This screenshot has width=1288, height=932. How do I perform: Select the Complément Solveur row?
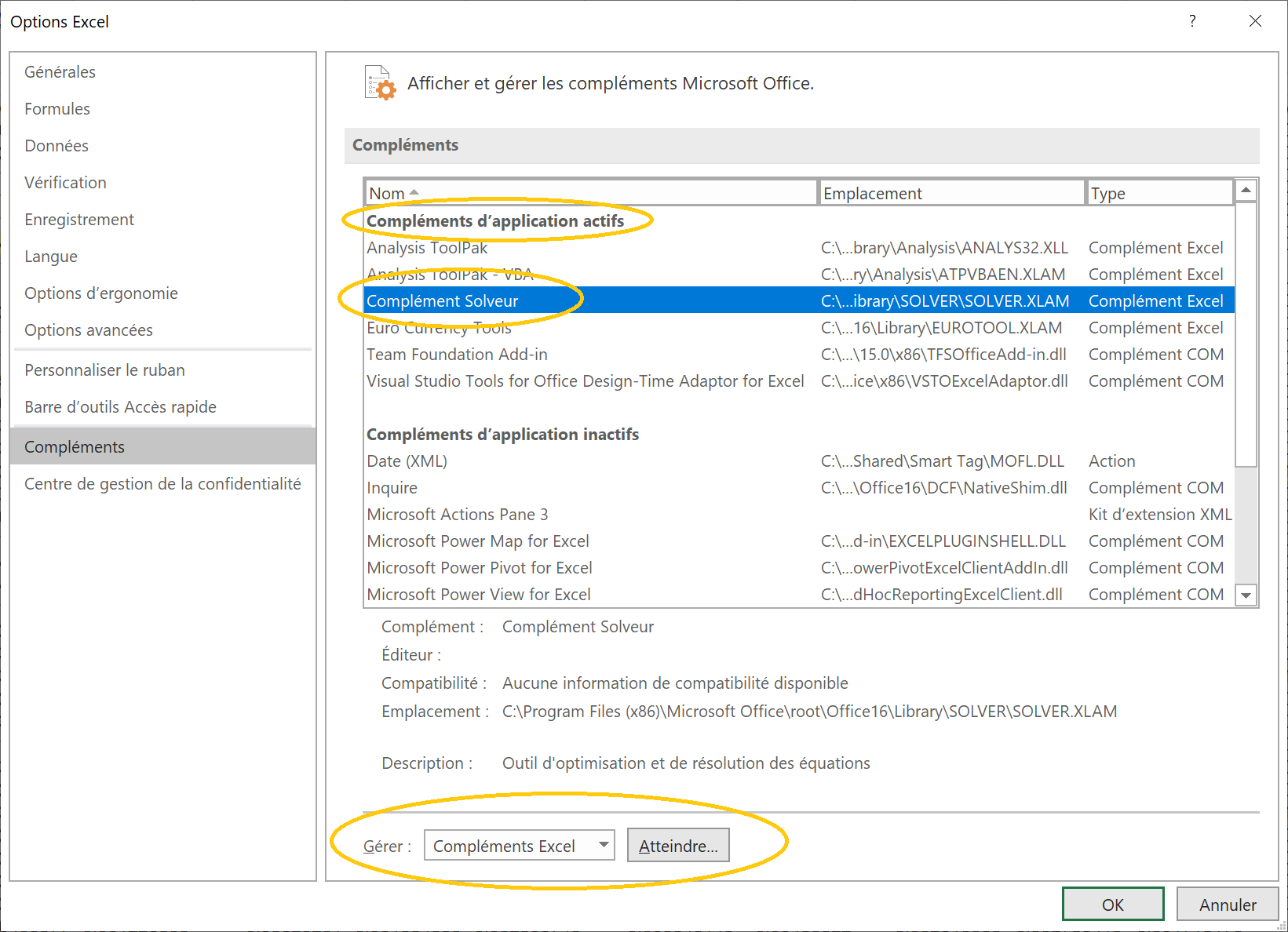point(799,301)
